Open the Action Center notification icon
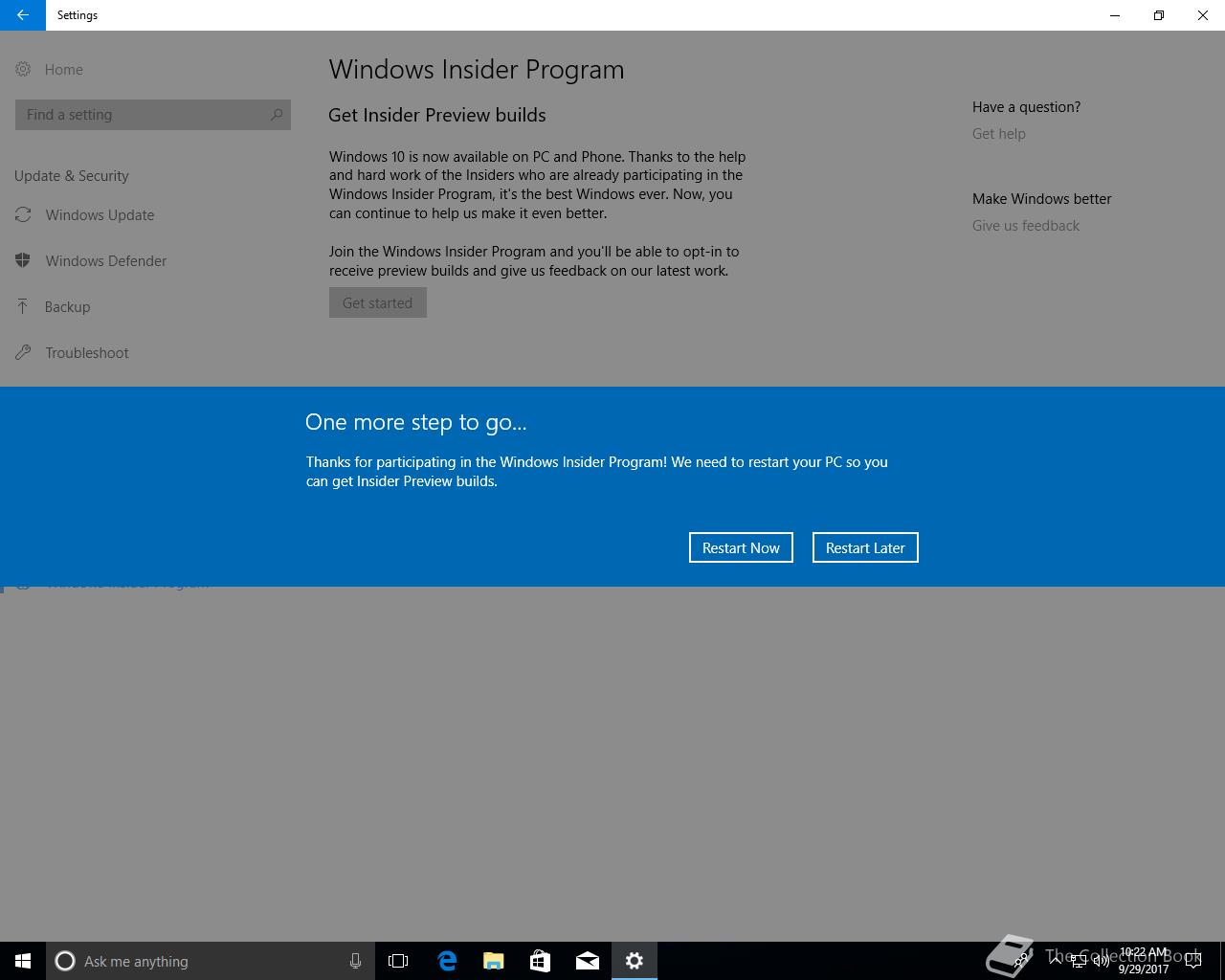Viewport: 1225px width, 980px height. tap(1192, 961)
